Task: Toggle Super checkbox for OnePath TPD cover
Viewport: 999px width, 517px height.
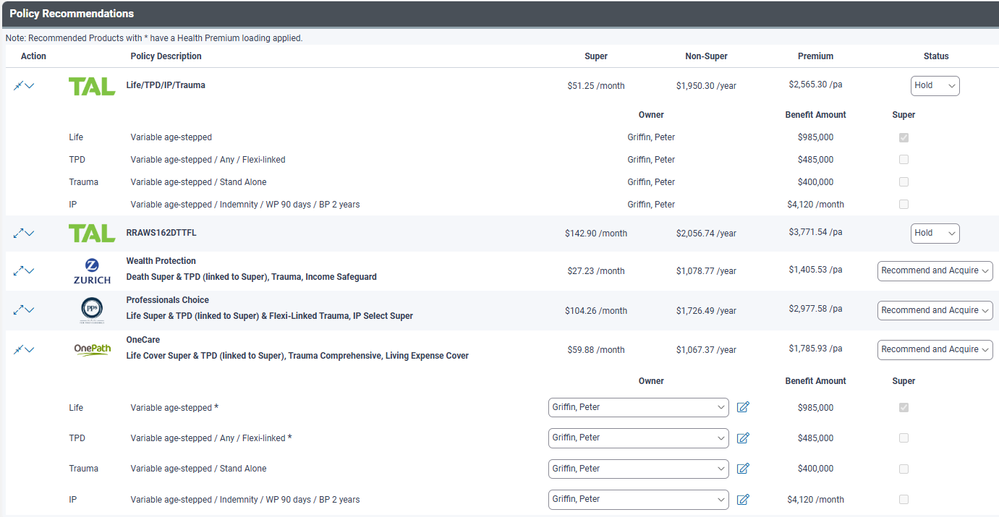Action: [904, 438]
